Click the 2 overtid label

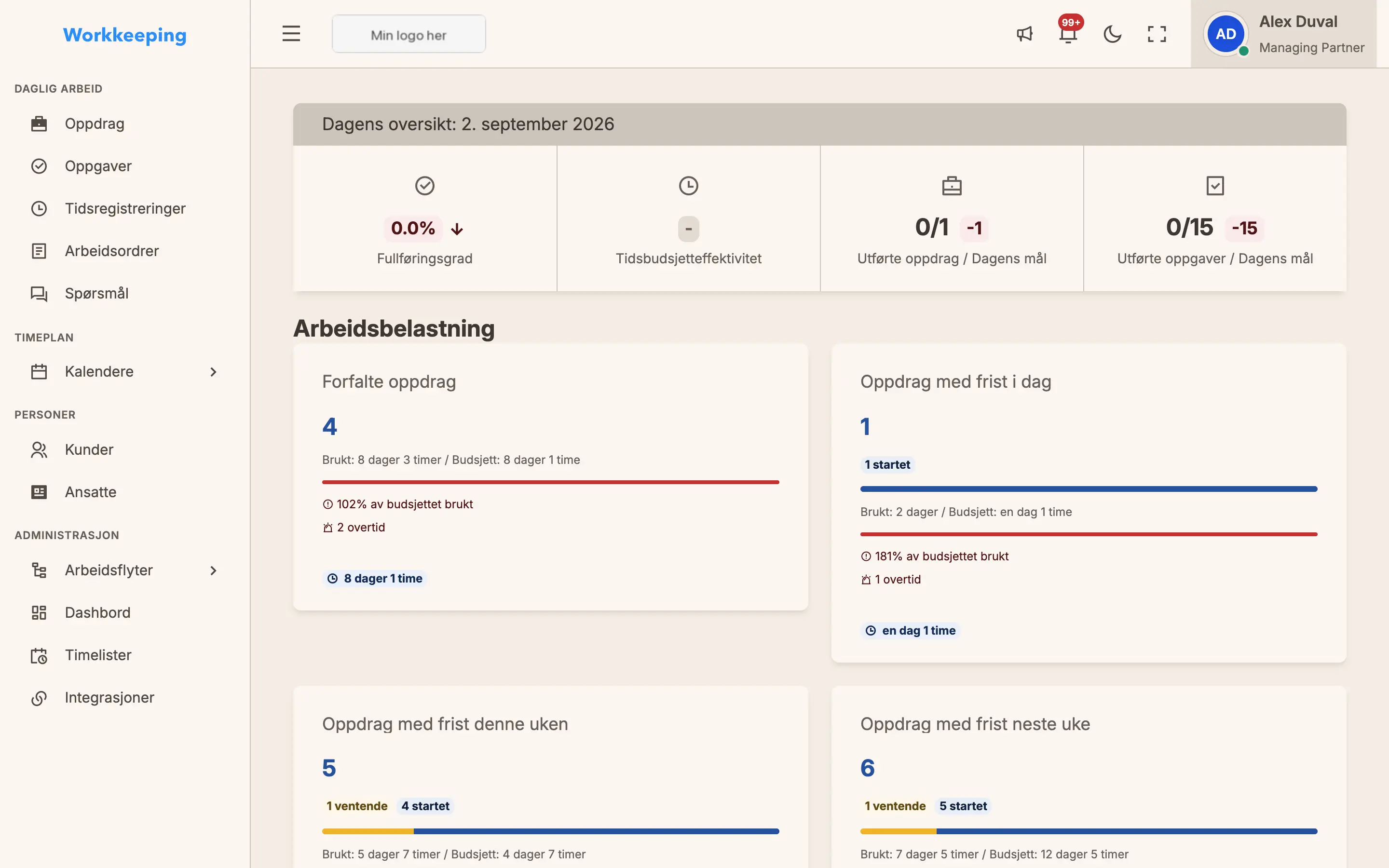pos(360,527)
